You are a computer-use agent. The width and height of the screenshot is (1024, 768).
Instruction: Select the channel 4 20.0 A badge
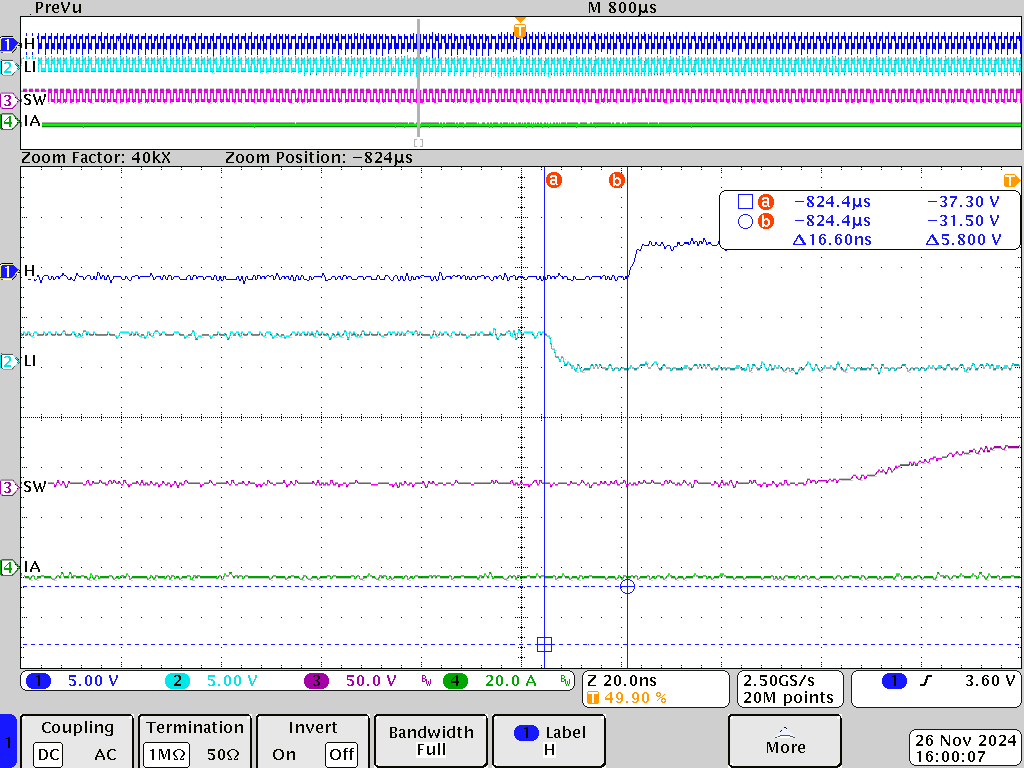coord(456,681)
